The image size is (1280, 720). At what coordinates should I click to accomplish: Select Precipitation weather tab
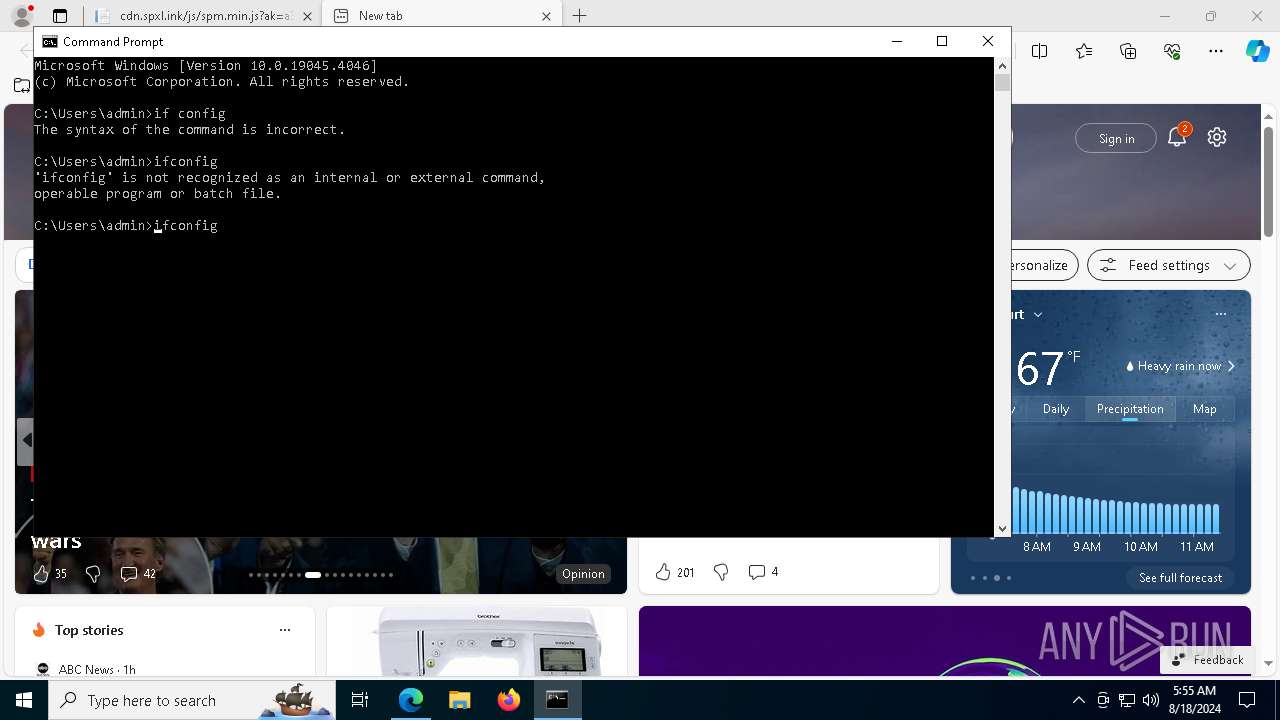coord(1130,409)
